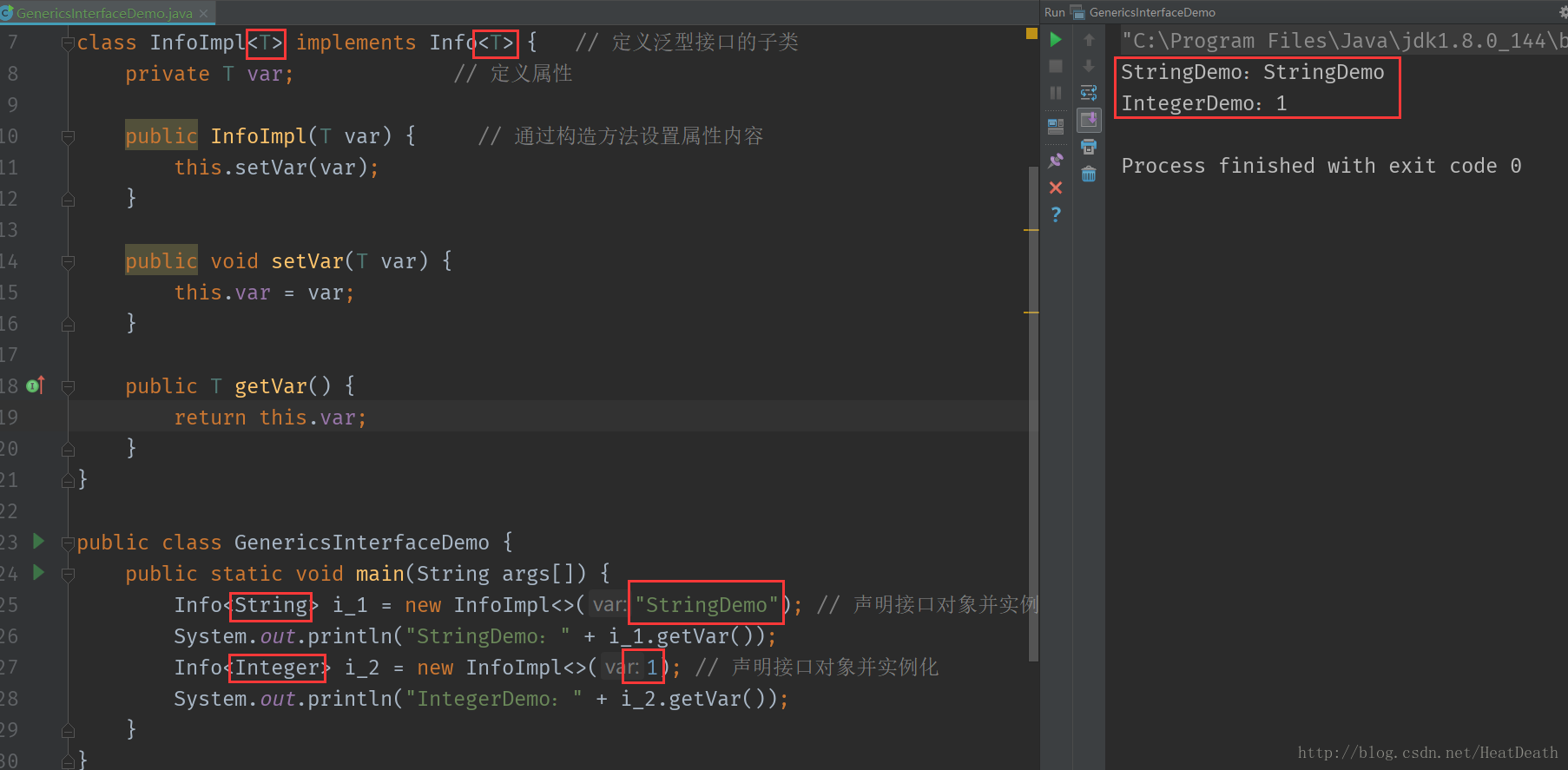Viewport: 1568px width, 770px height.
Task: Pin the Run tab with pushpin icon
Action: pos(1056,160)
